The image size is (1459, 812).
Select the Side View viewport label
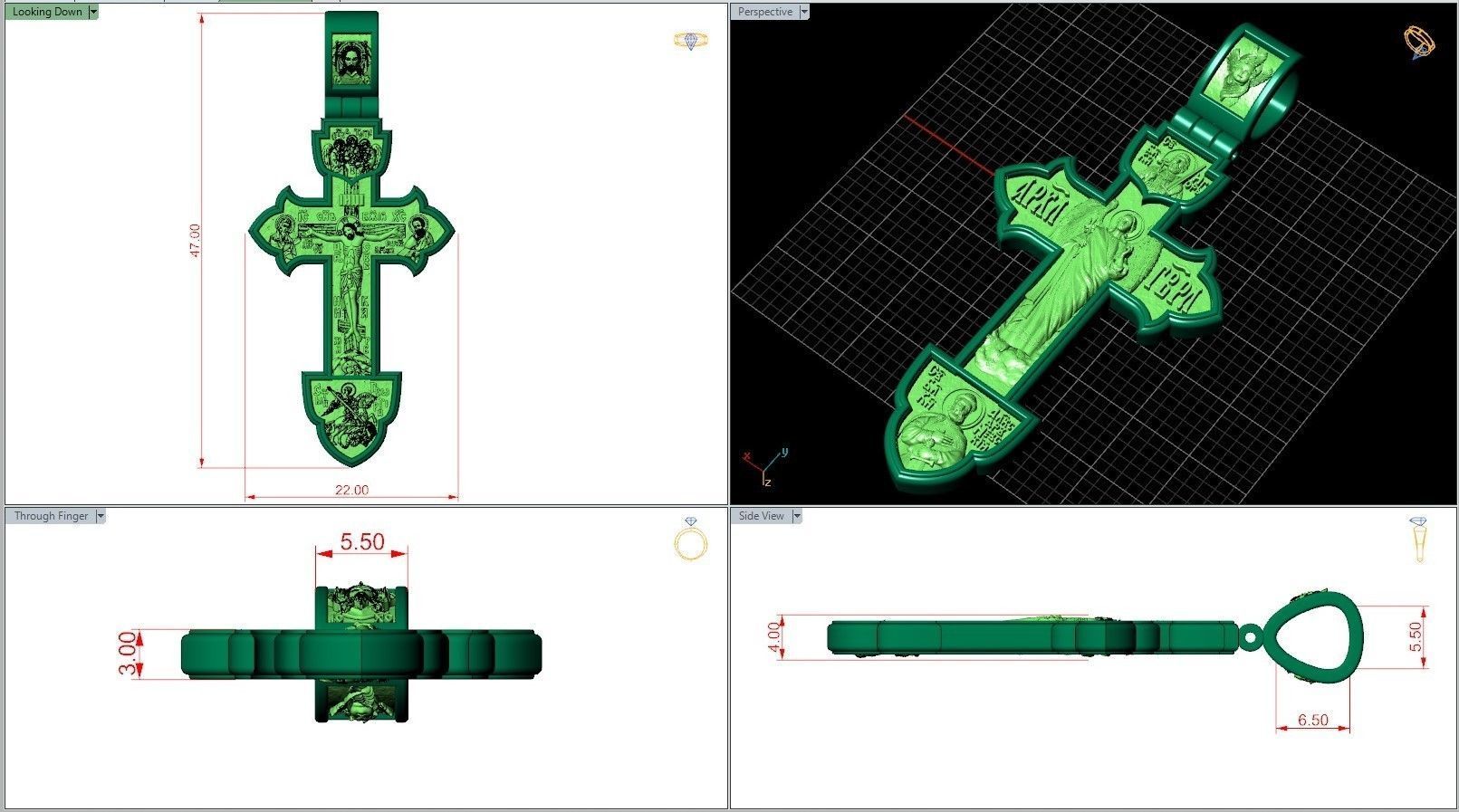(762, 516)
